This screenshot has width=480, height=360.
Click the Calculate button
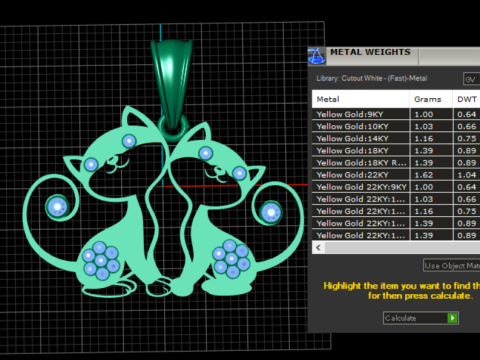click(x=421, y=318)
